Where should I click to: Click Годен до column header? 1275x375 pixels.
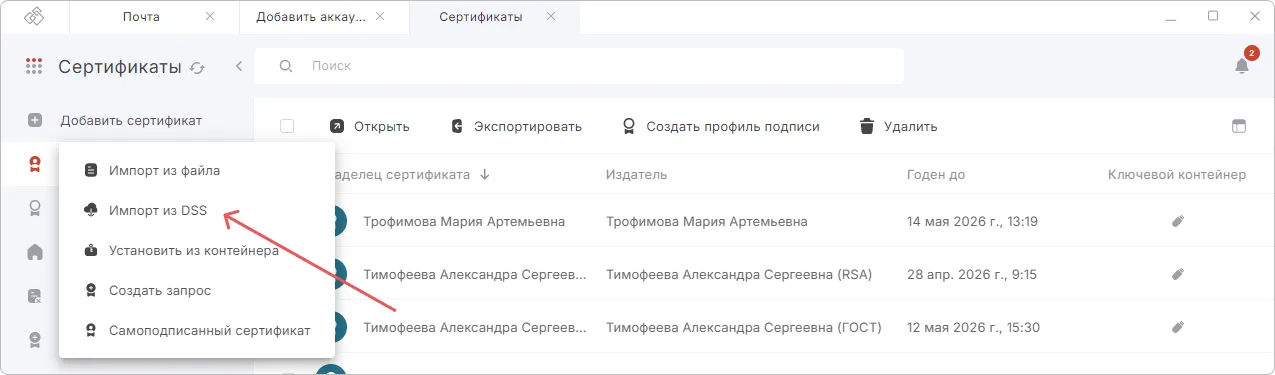(x=936, y=174)
